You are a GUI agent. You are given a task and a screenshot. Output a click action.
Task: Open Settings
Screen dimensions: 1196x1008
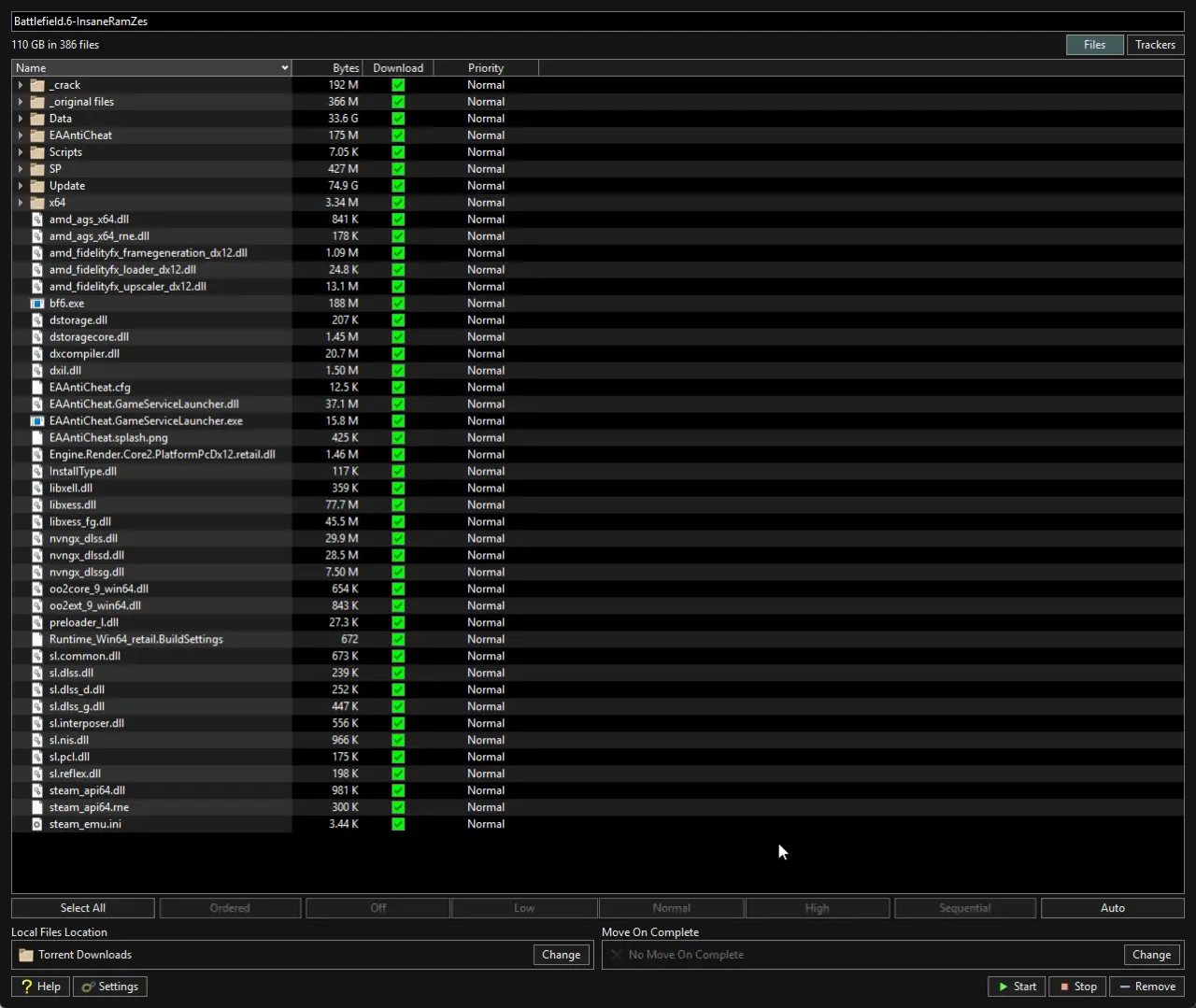click(x=110, y=987)
